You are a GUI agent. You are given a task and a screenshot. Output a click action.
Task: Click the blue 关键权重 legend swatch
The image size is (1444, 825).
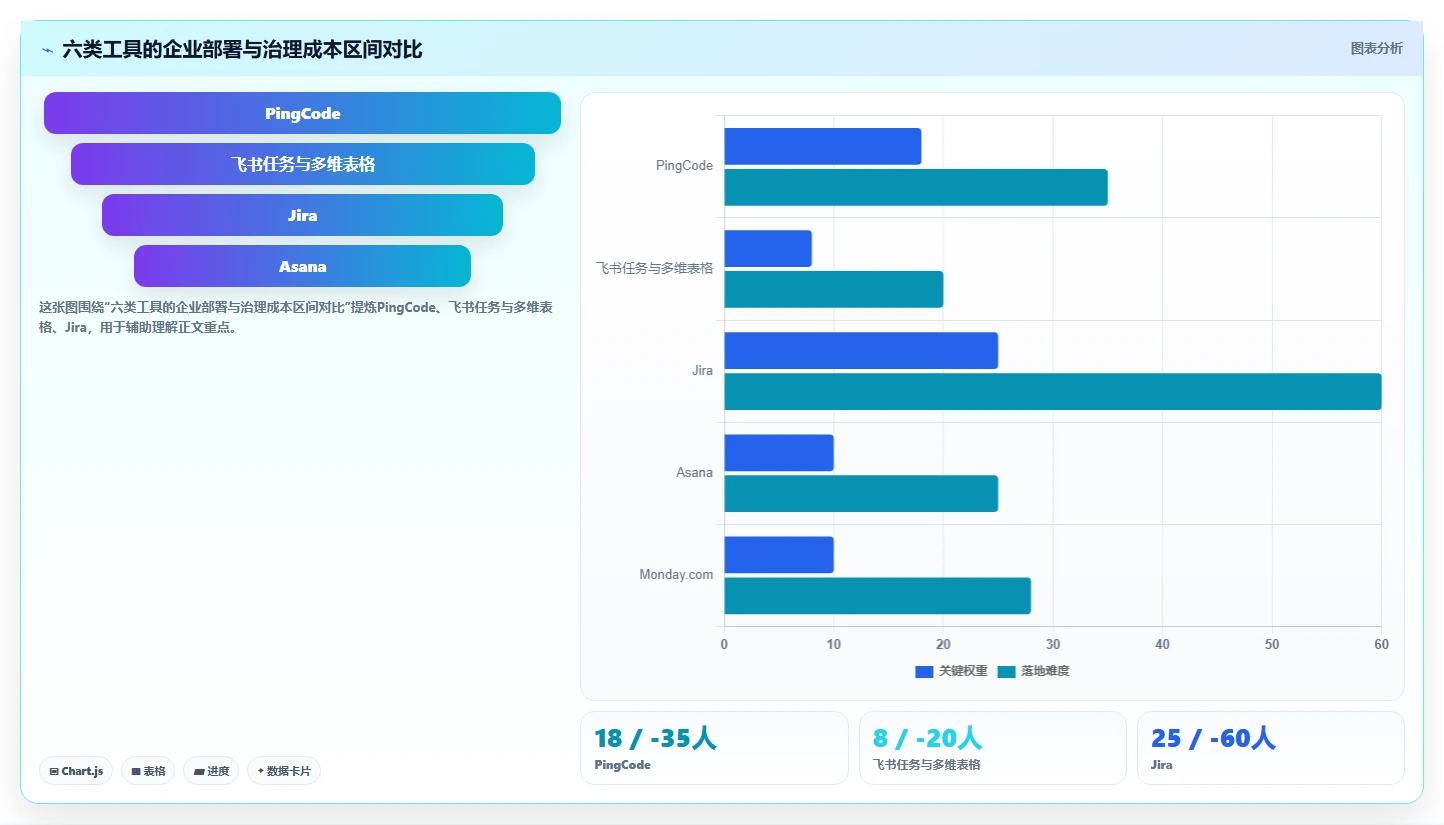tap(924, 672)
